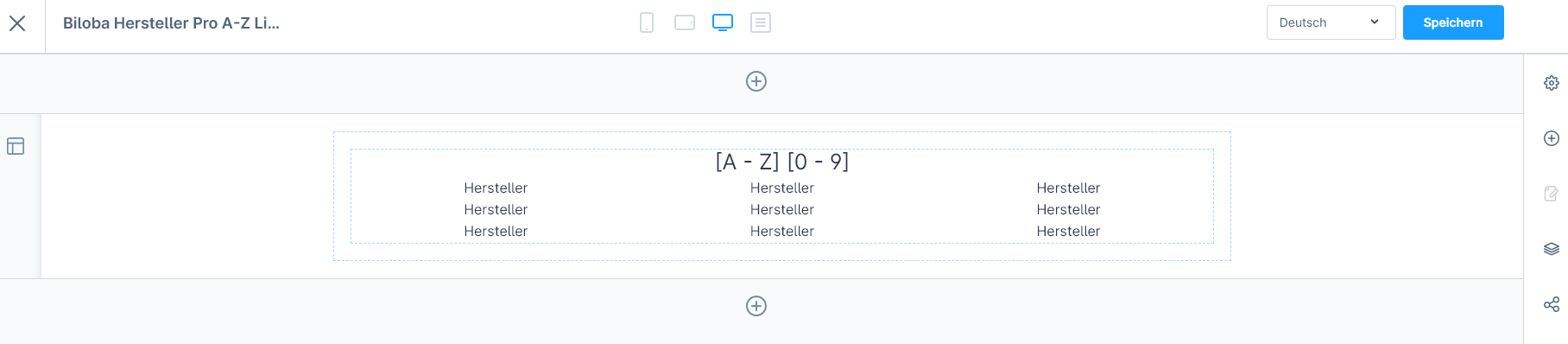Viewport: 1568px width, 344px height.
Task: Switch to tablet landscape viewport preview
Action: [x=685, y=22]
